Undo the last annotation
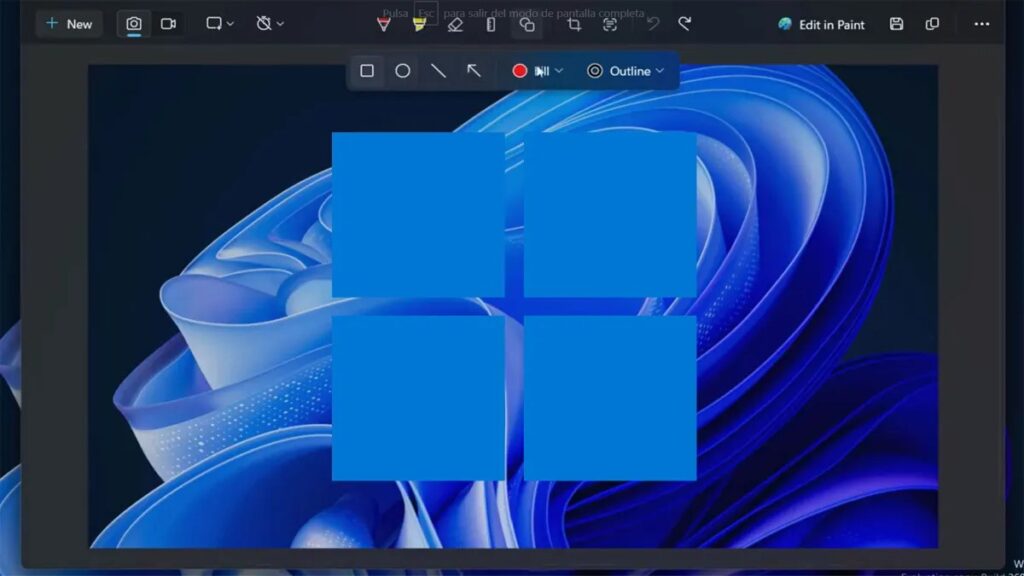Viewport: 1024px width, 576px height. pos(652,24)
